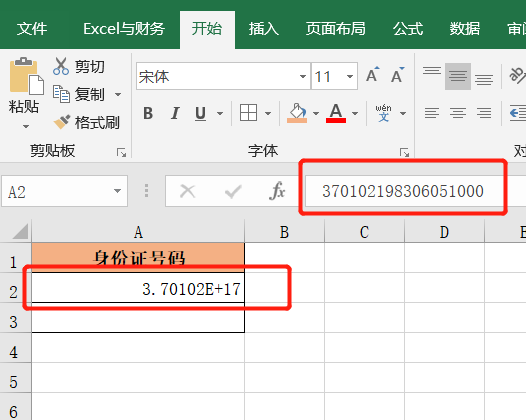Click the formula bar expand dots handle
Image resolution: width=526 pixels, height=420 pixels.
(x=146, y=191)
